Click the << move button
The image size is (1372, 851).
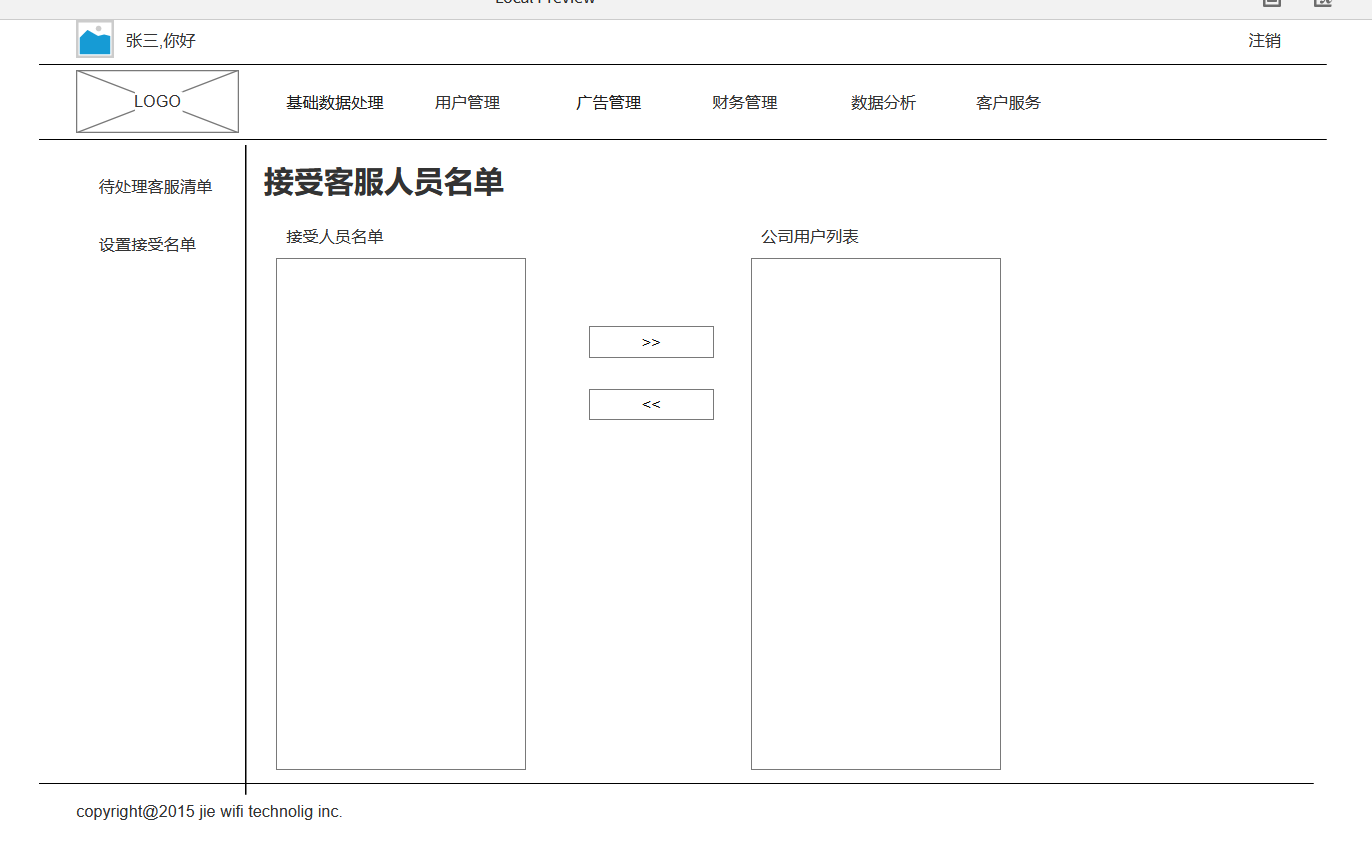click(x=651, y=405)
